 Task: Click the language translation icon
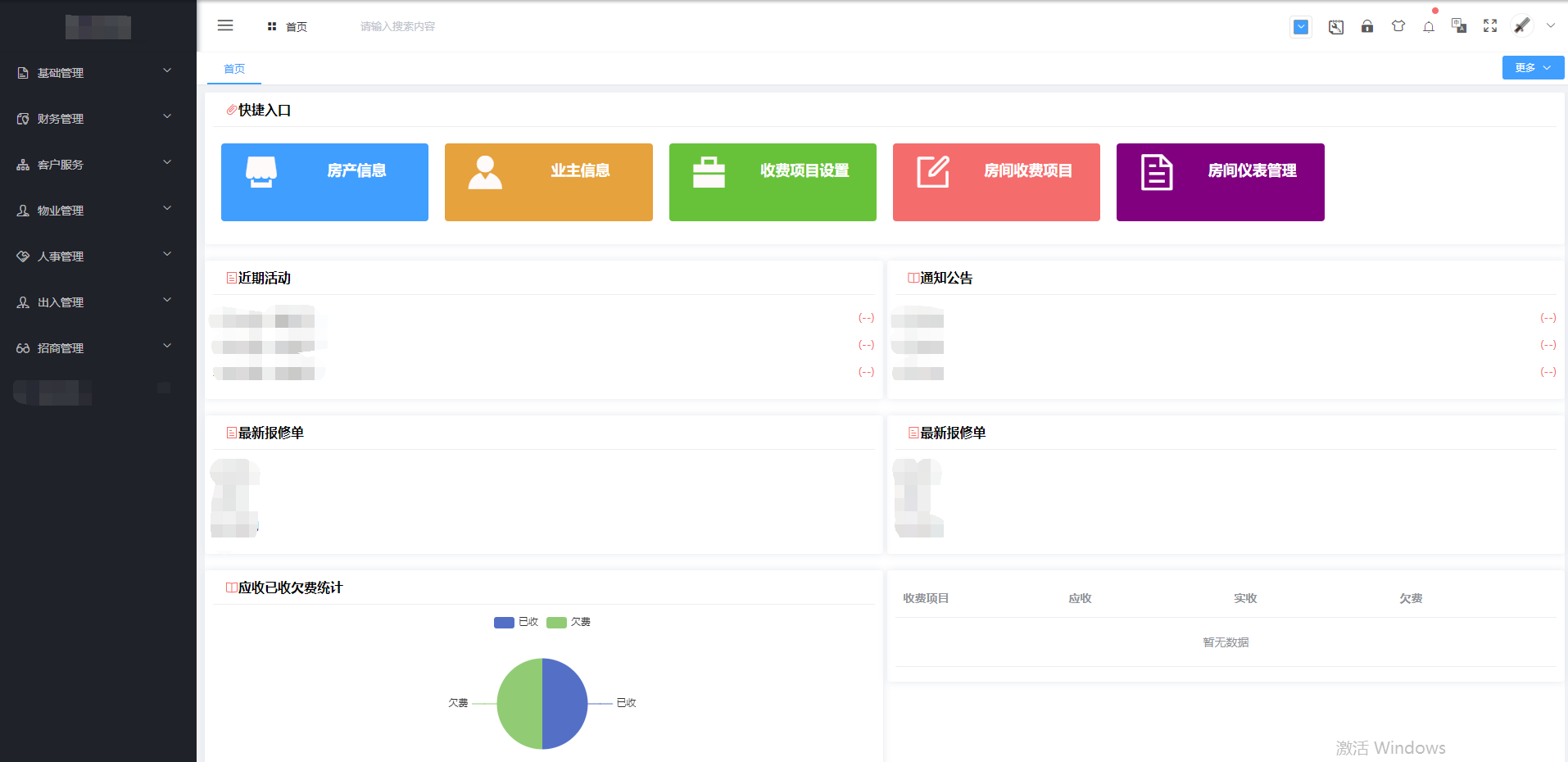coord(1459,26)
